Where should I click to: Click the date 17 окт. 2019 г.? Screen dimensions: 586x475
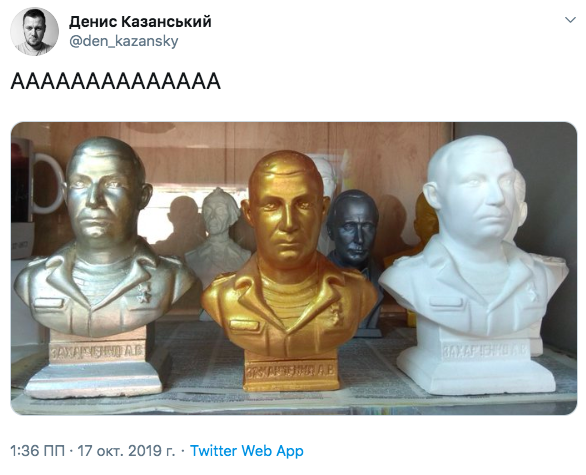pos(126,451)
